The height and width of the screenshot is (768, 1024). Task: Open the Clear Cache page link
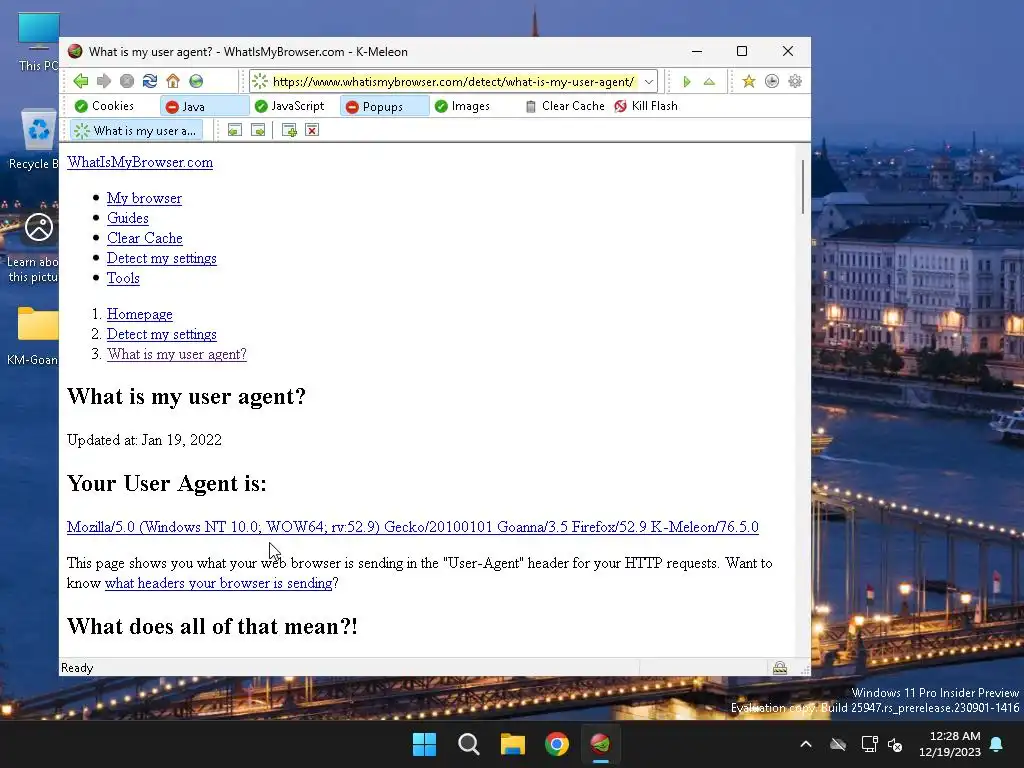pos(145,238)
